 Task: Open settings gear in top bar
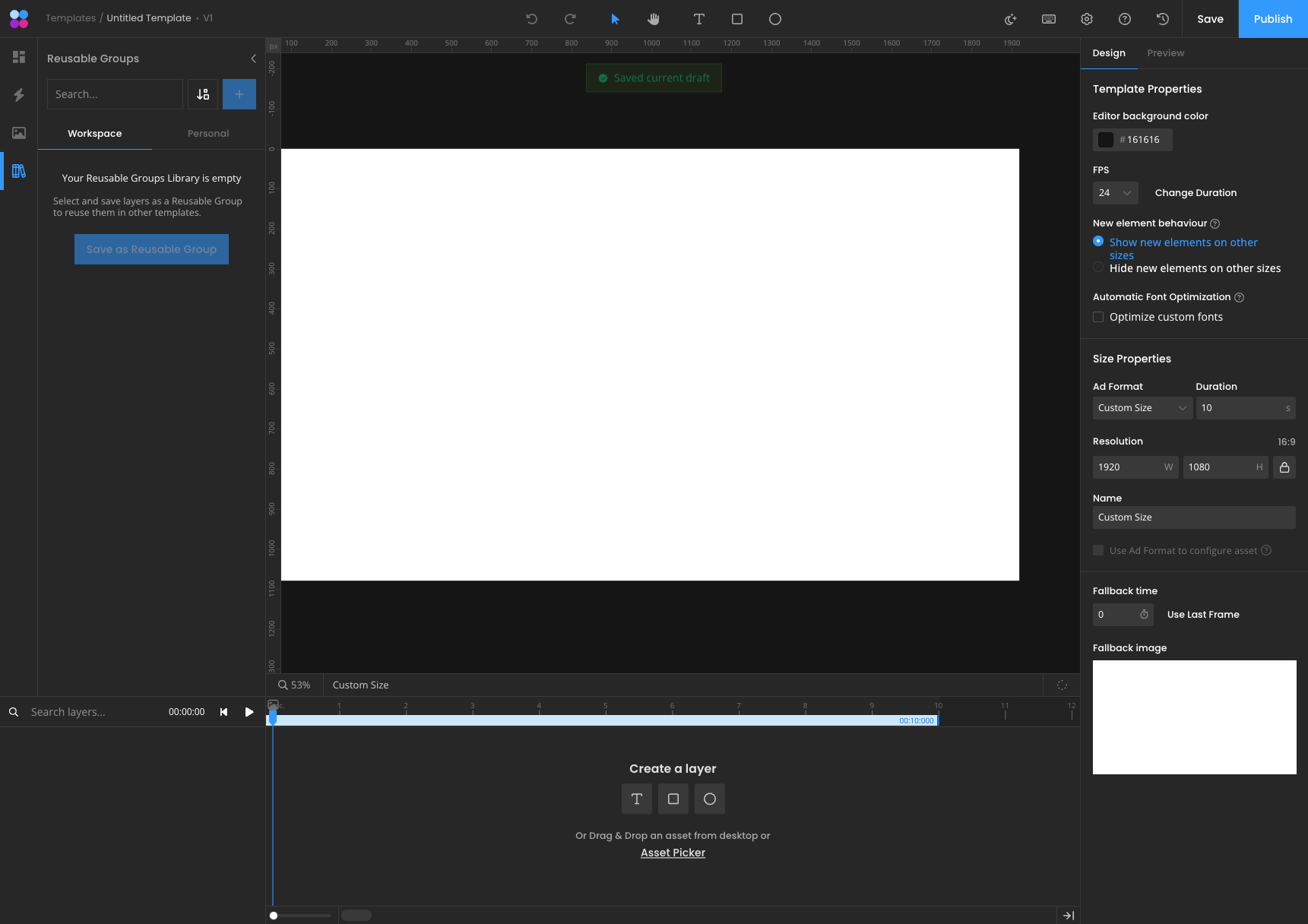pyautogui.click(x=1087, y=19)
